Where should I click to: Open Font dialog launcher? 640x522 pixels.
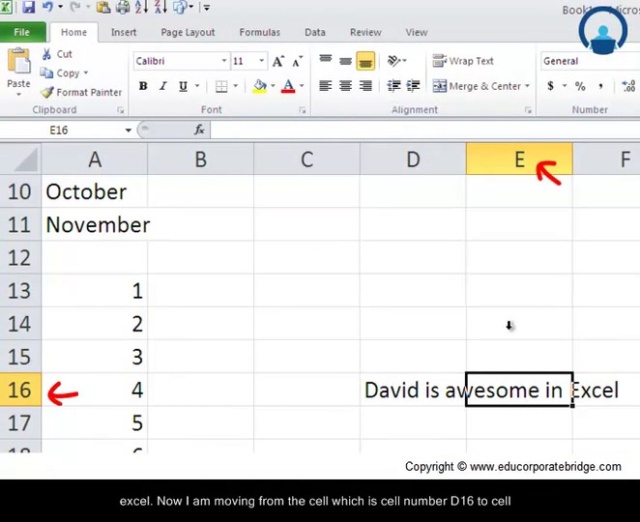302,110
